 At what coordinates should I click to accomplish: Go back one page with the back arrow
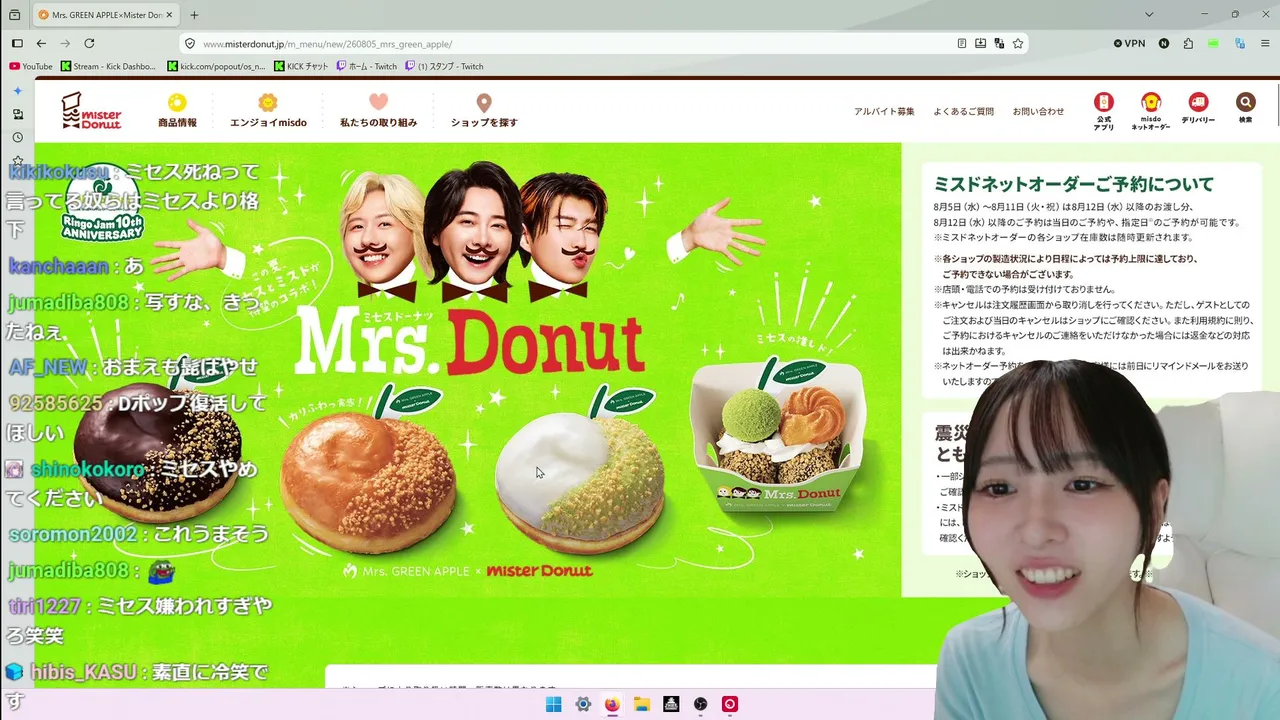(41, 44)
